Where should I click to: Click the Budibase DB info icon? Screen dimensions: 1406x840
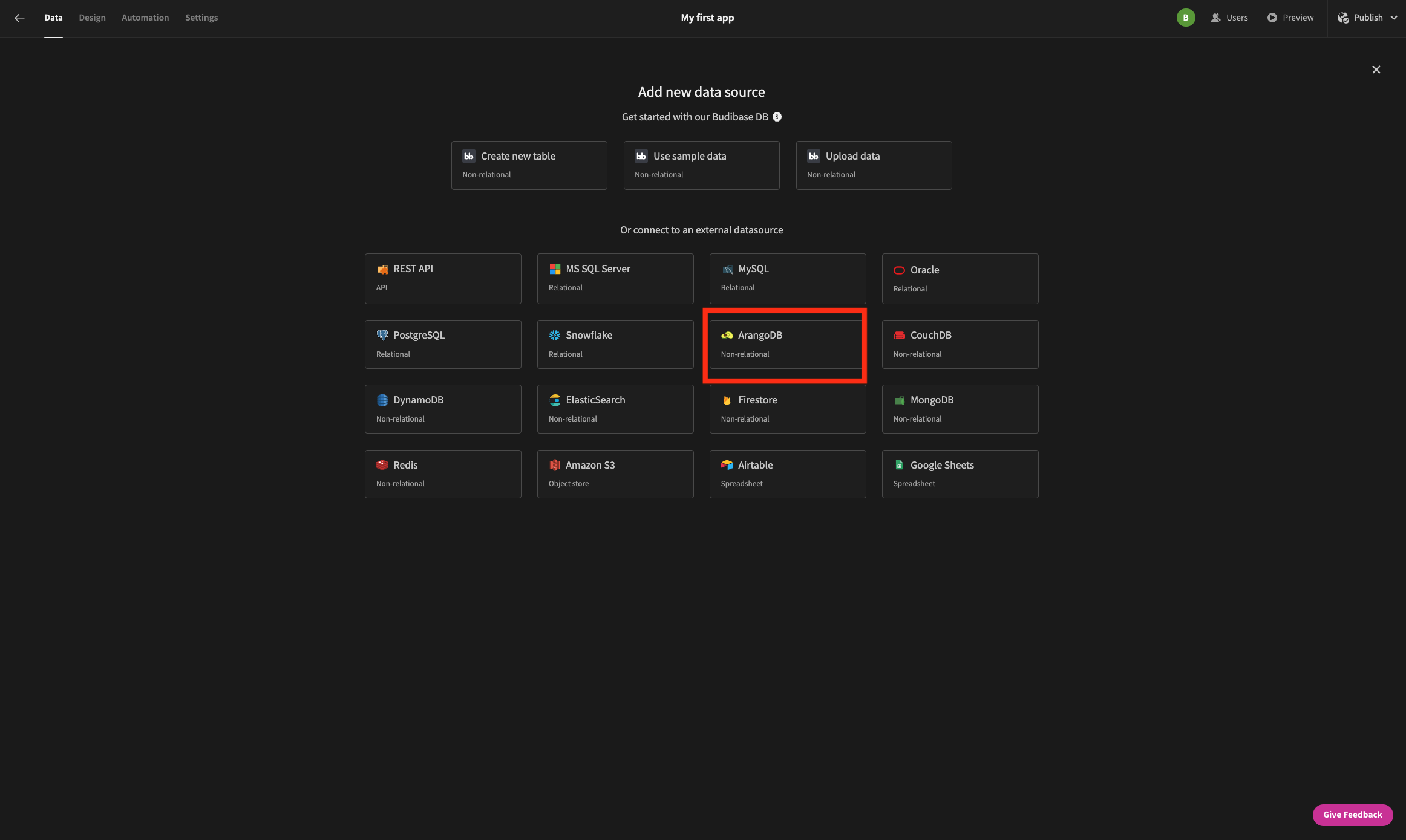pyautogui.click(x=777, y=117)
